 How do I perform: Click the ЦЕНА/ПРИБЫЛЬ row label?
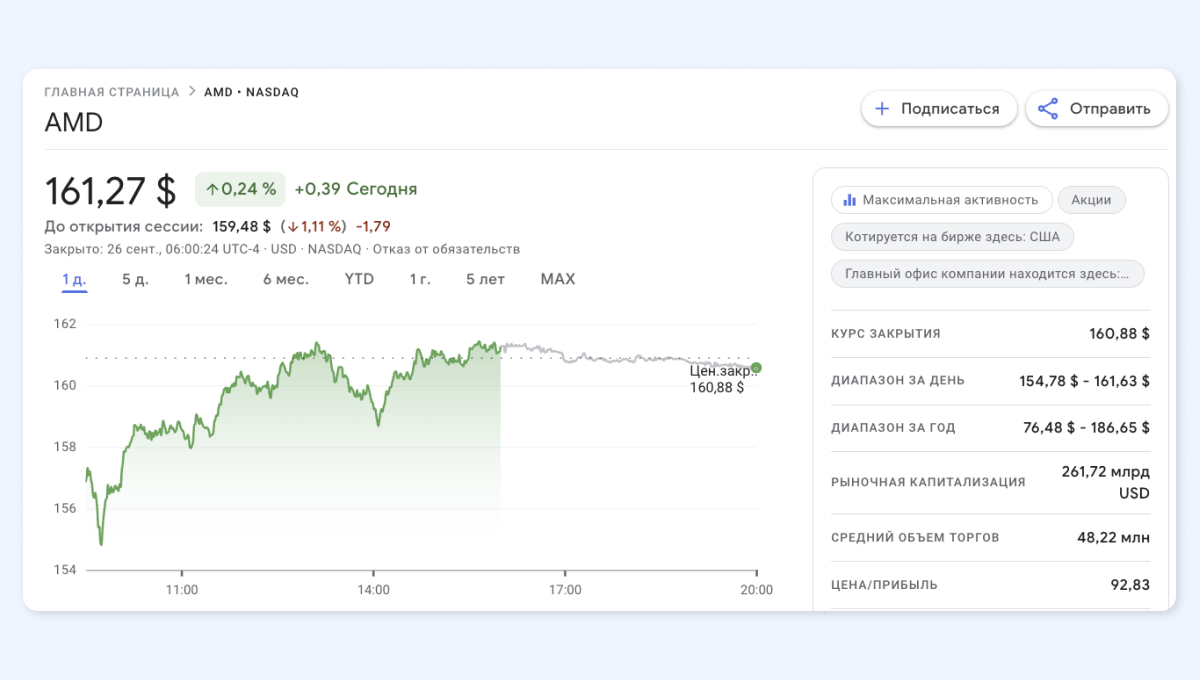(x=884, y=585)
